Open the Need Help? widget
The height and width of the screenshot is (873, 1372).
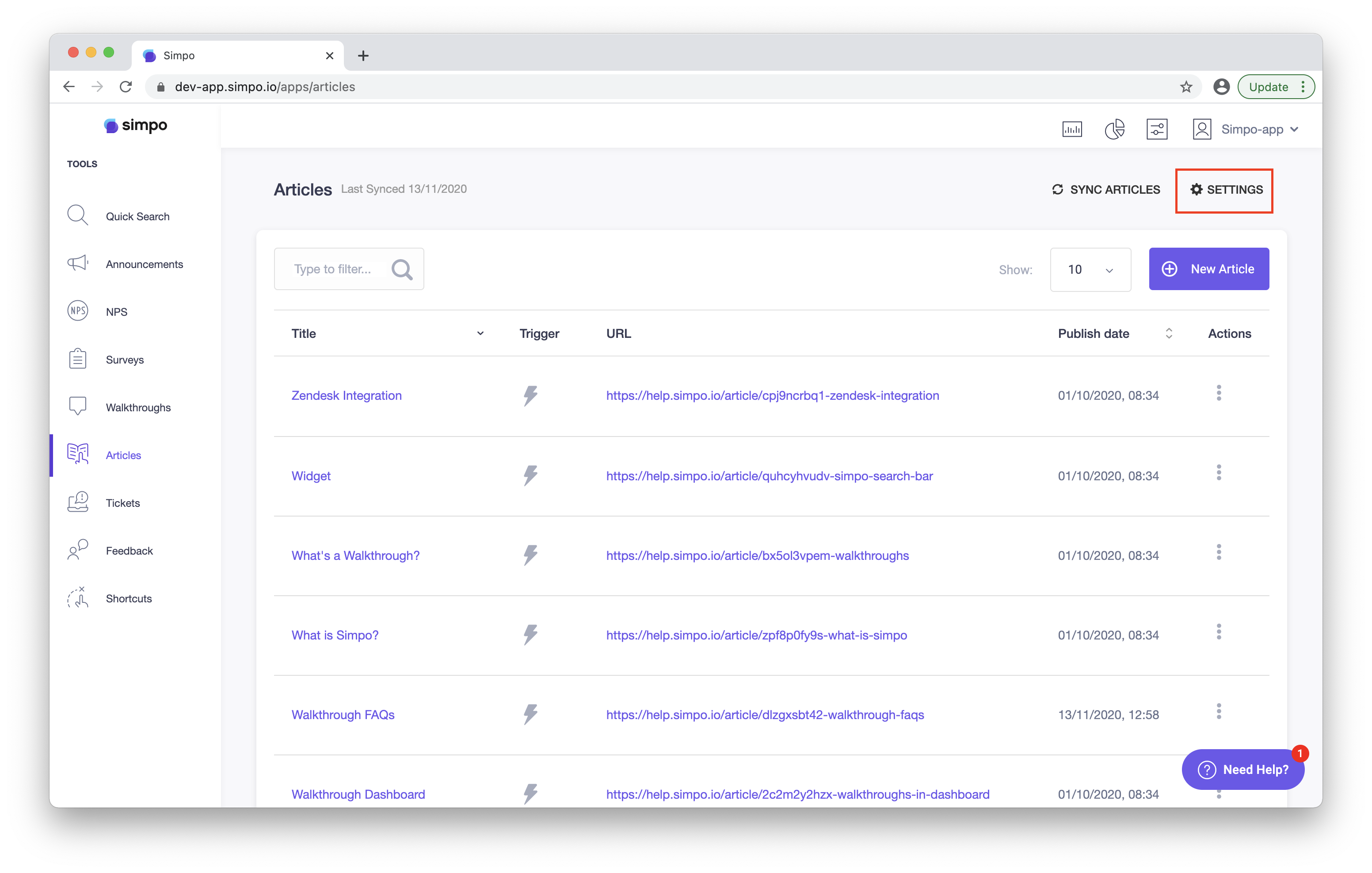(1242, 769)
